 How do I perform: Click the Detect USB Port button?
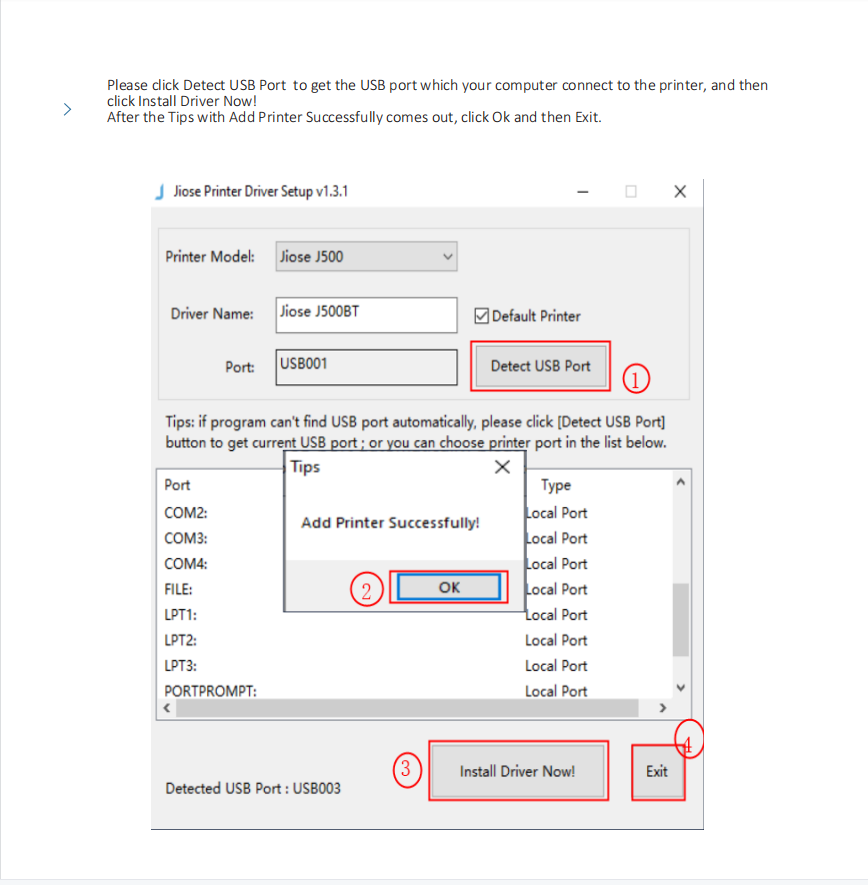click(541, 366)
